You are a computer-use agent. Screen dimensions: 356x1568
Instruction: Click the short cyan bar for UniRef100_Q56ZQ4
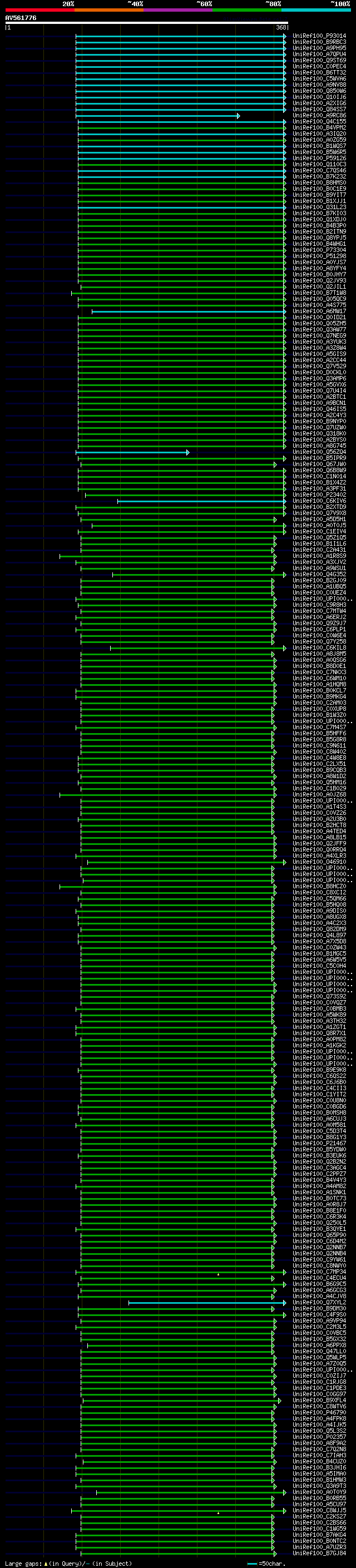click(132, 452)
